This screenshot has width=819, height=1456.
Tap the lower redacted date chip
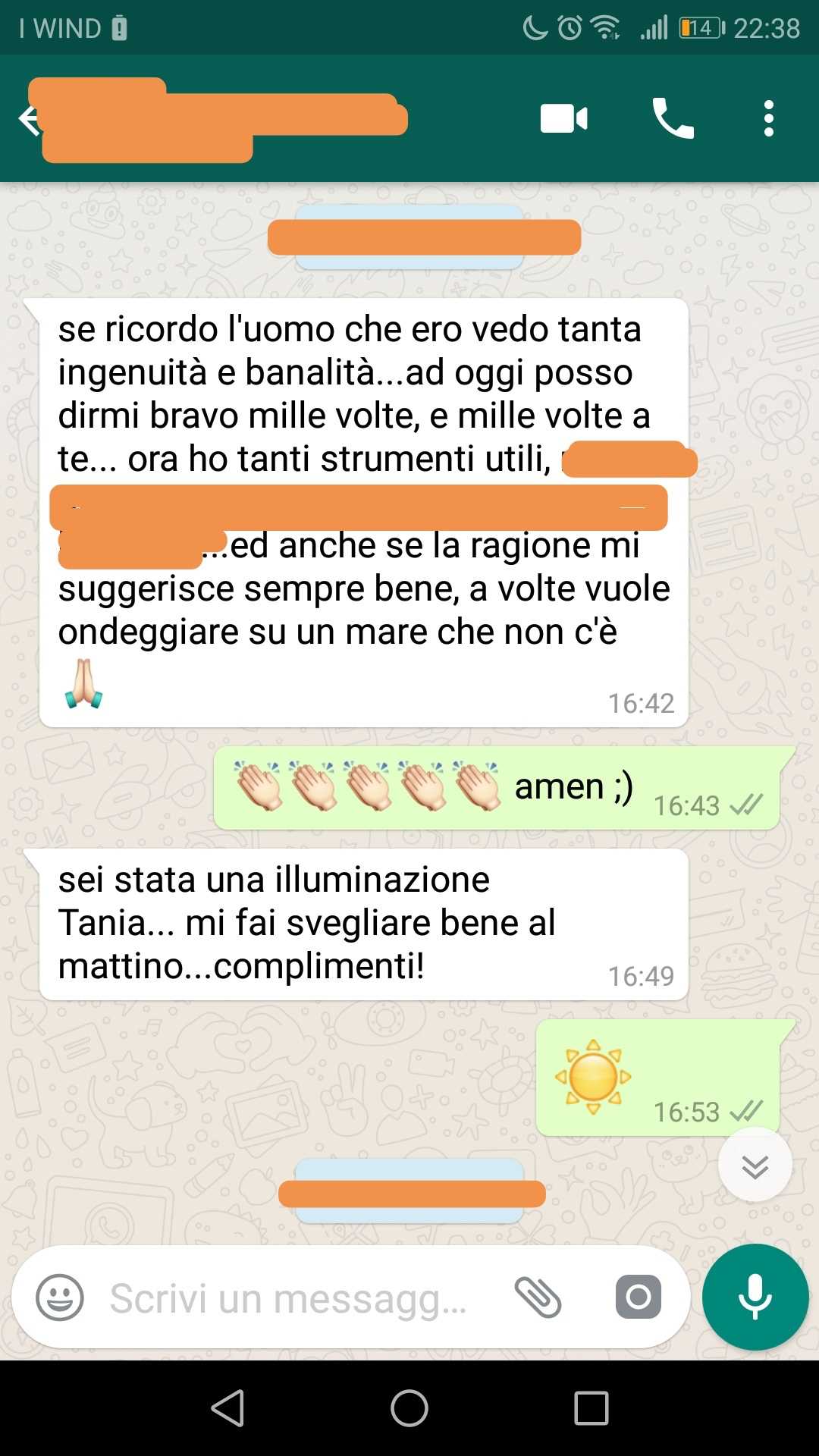click(x=412, y=1191)
